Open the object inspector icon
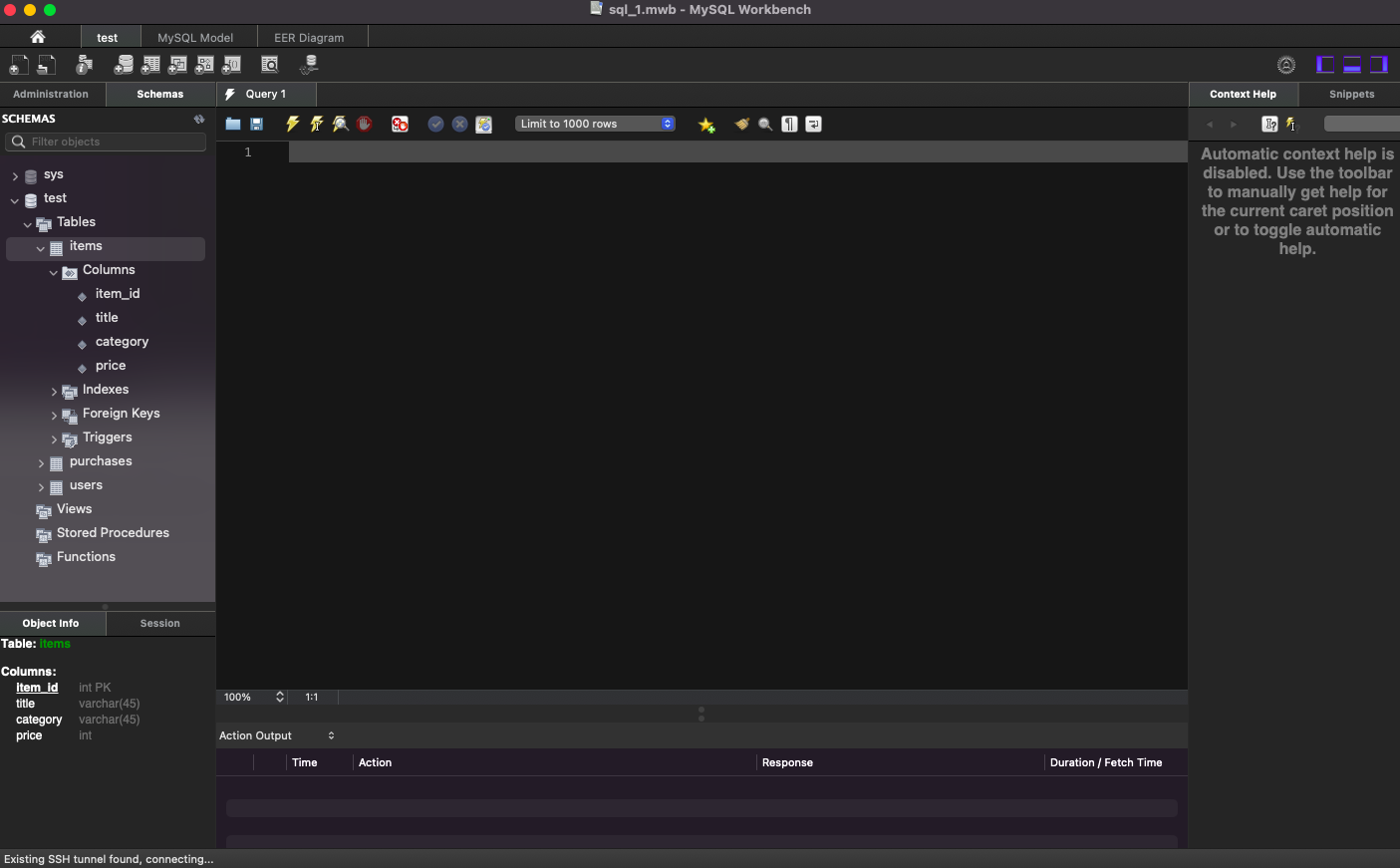This screenshot has height=868, width=1400. pos(84,65)
